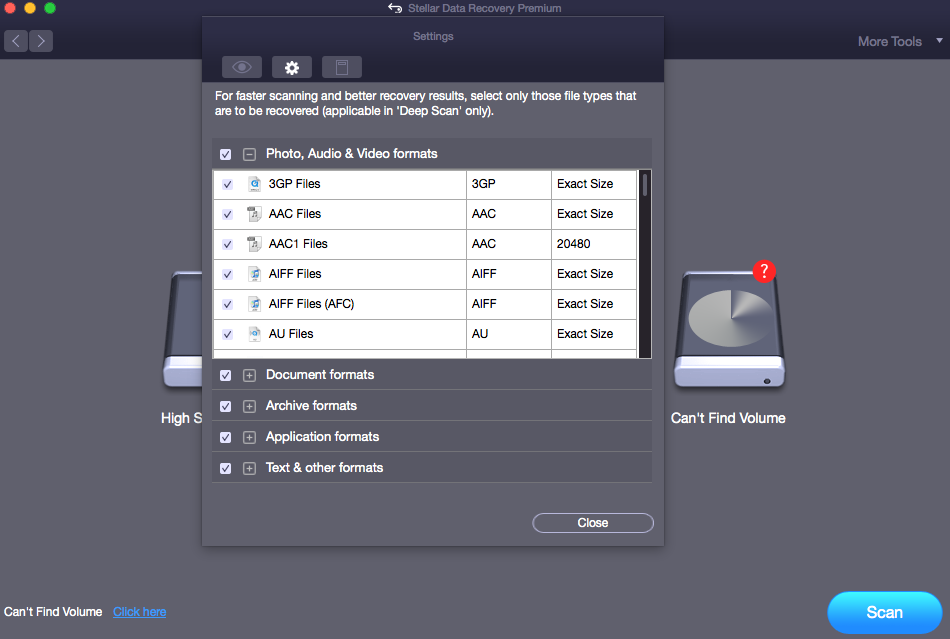Uncheck the AIFF Files checkbox
The width and height of the screenshot is (950, 639).
(x=227, y=274)
